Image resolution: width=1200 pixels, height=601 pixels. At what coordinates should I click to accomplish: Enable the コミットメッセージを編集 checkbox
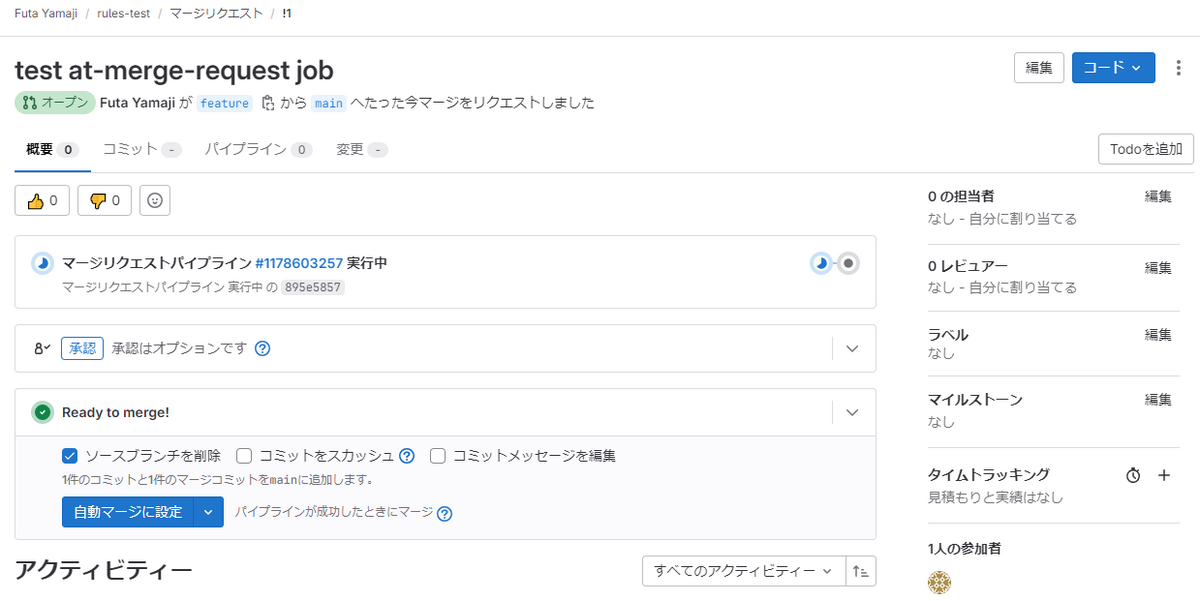(438, 456)
